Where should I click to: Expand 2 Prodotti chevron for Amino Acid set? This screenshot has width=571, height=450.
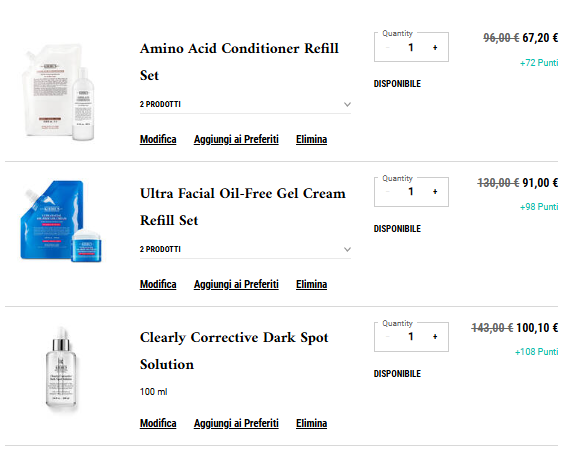point(347,104)
